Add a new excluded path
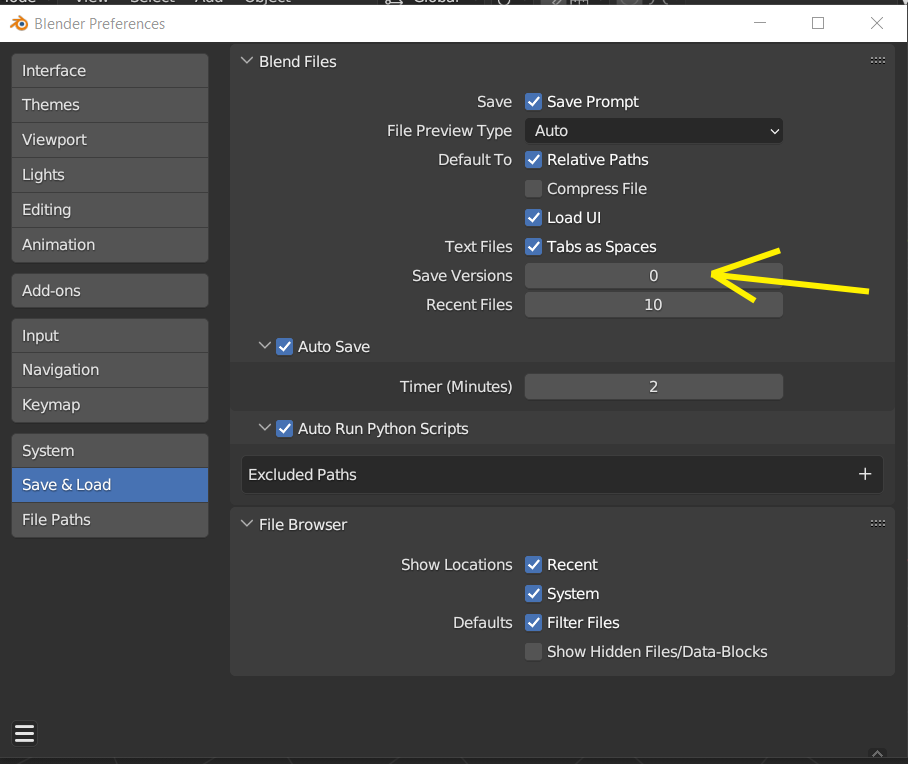 tap(865, 475)
